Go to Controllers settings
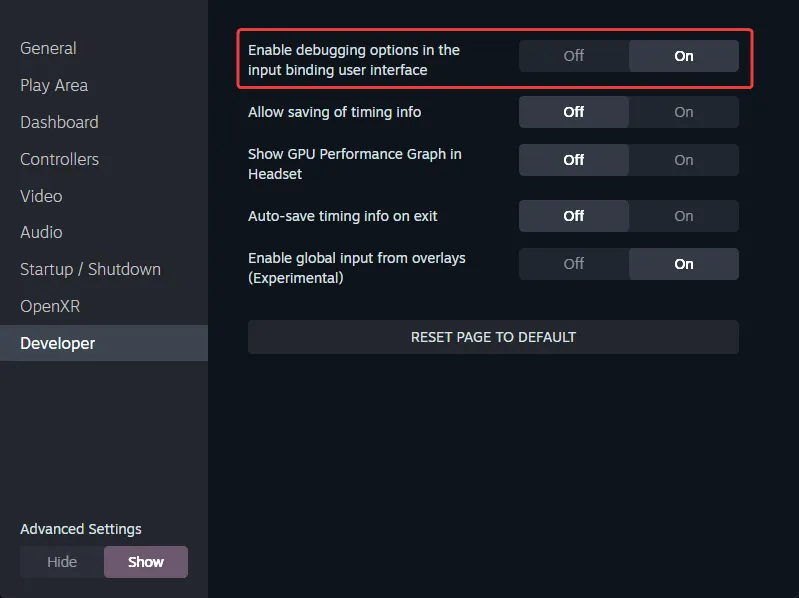Image resolution: width=799 pixels, height=598 pixels. (59, 159)
